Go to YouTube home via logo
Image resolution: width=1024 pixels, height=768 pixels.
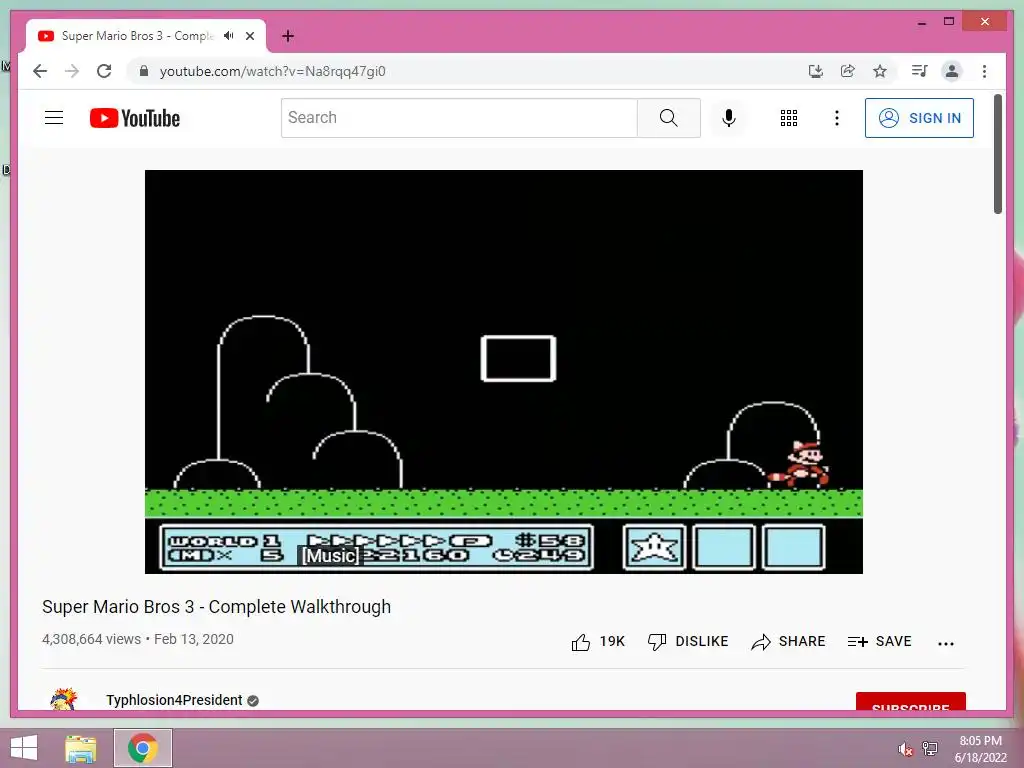point(135,118)
